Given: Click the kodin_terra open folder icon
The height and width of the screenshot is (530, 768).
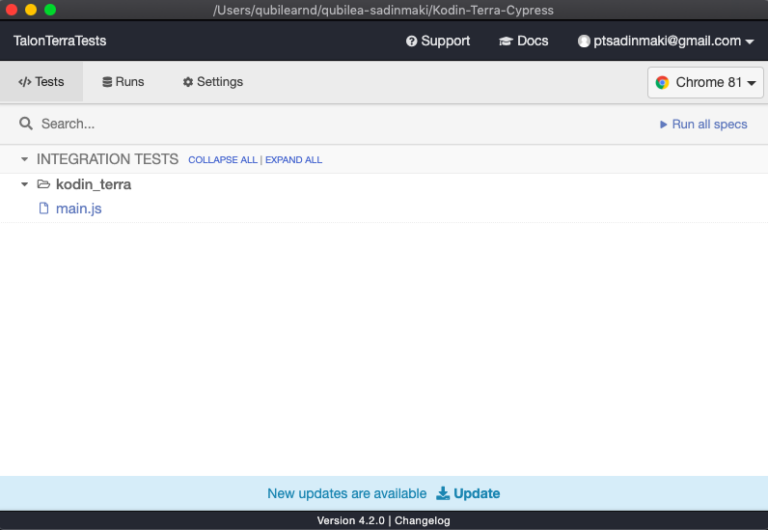Looking at the screenshot, I should pos(44,184).
